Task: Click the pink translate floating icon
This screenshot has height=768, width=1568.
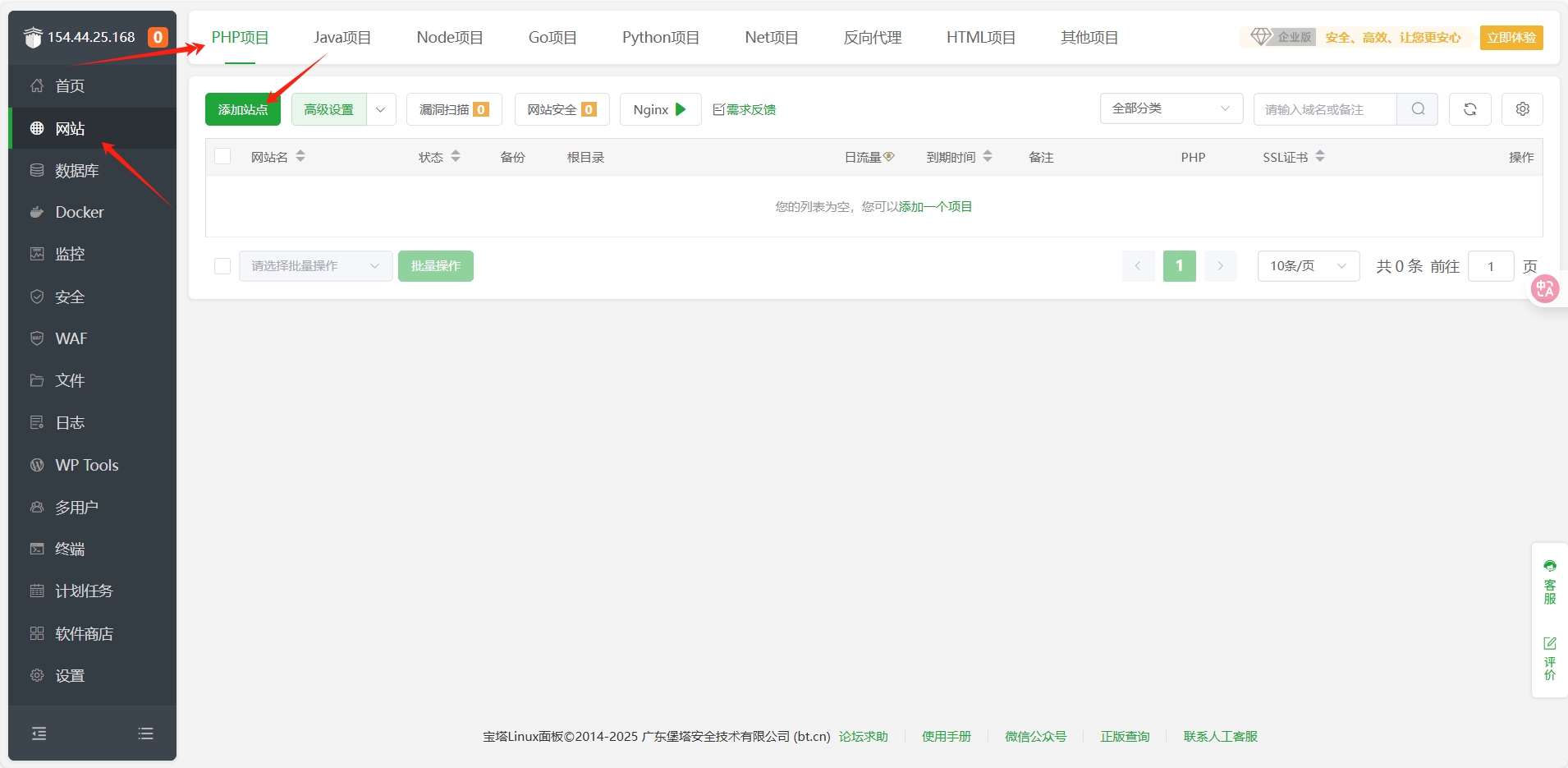Action: point(1544,288)
